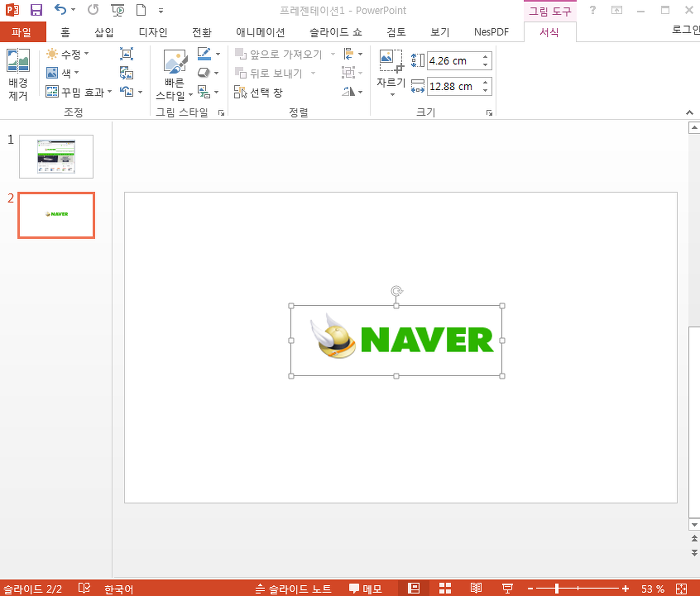
Task: Switch to the 전환 transitions tab
Action: [202, 32]
